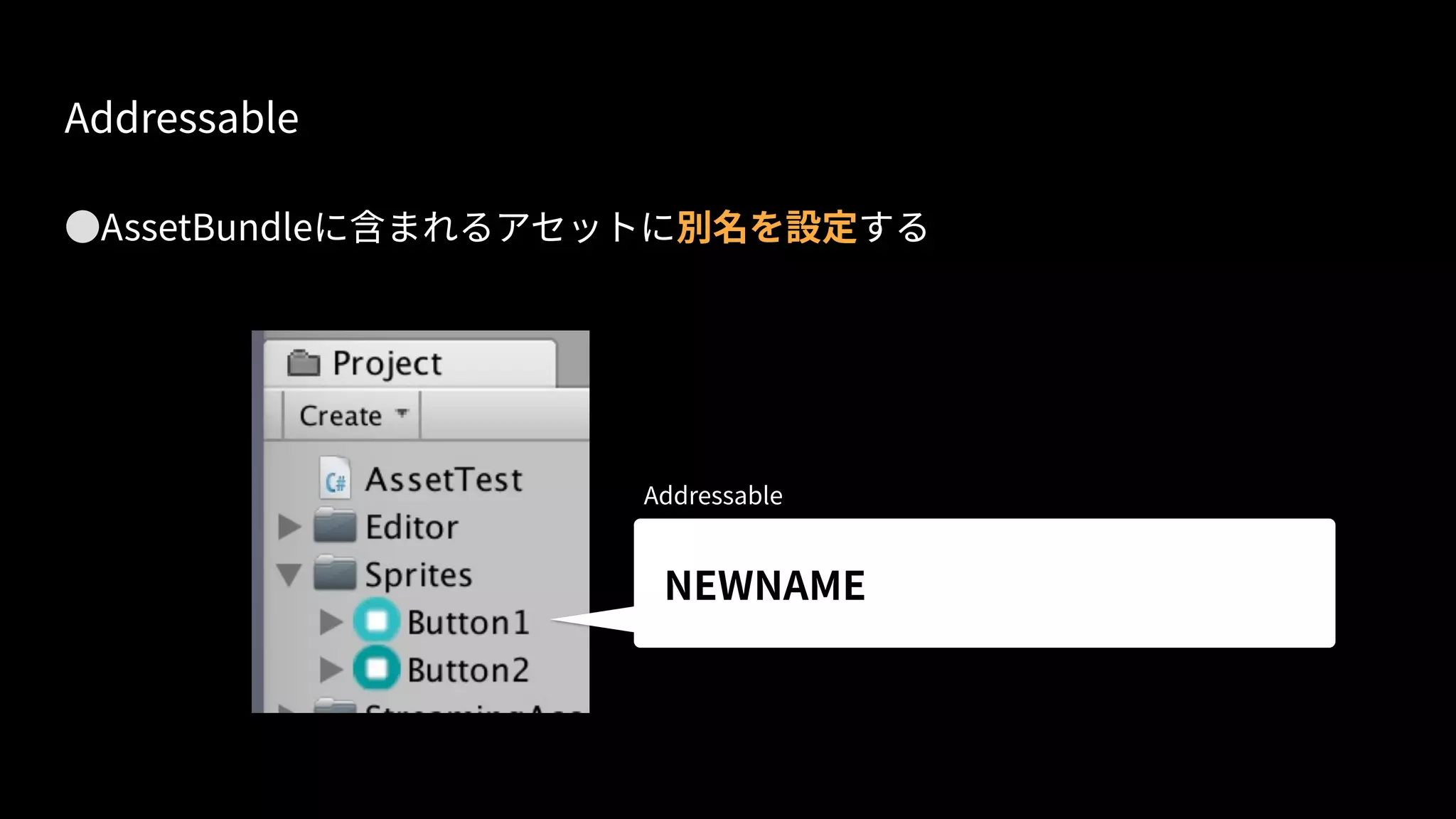Click the Project tab folder icon
Image resolution: width=1456 pixels, height=819 pixels.
(x=304, y=363)
